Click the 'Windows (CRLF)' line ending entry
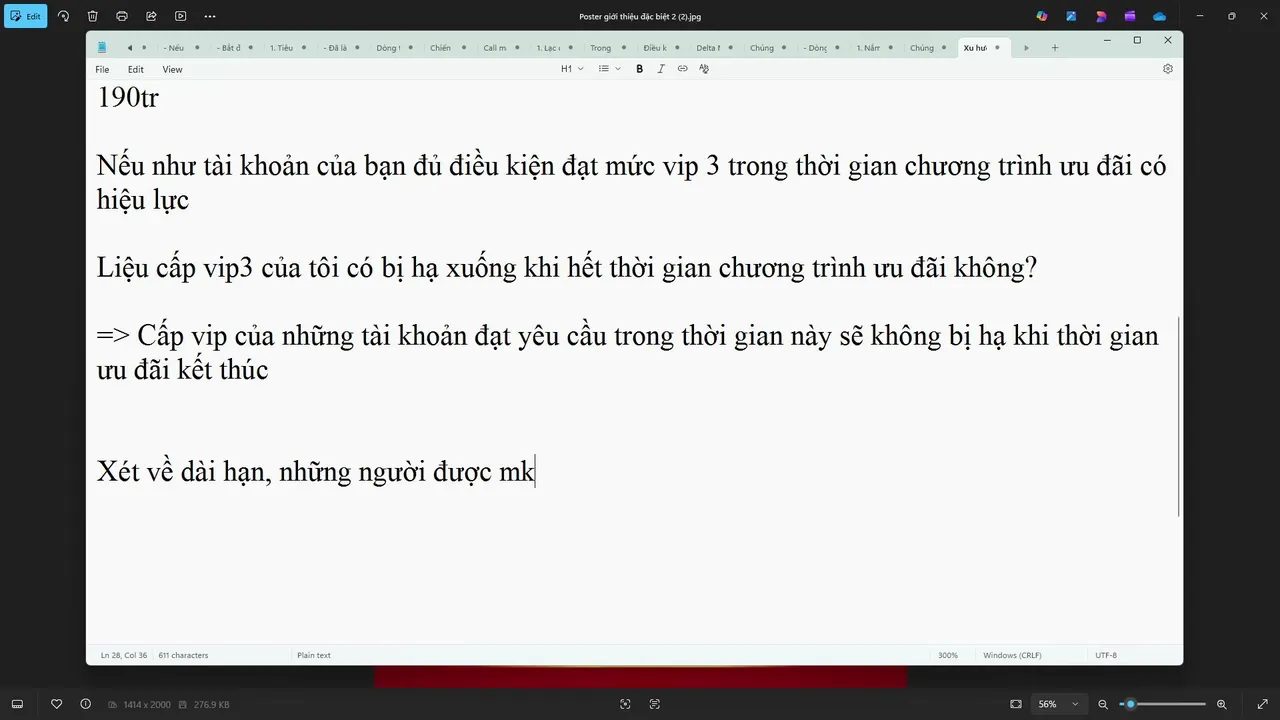The width and height of the screenshot is (1280, 720). pos(1012,655)
